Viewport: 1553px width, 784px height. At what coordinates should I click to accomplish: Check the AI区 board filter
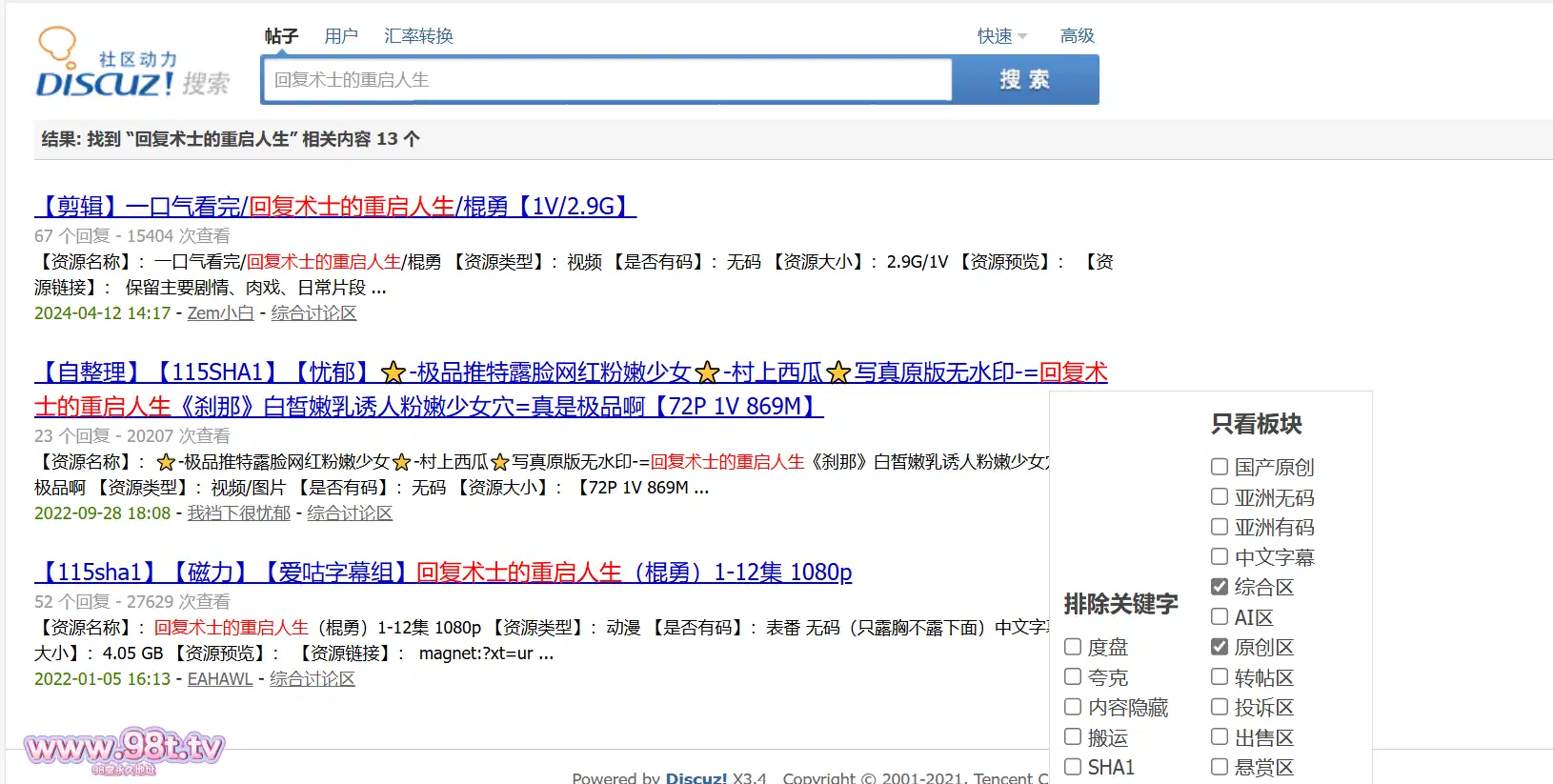(1220, 617)
